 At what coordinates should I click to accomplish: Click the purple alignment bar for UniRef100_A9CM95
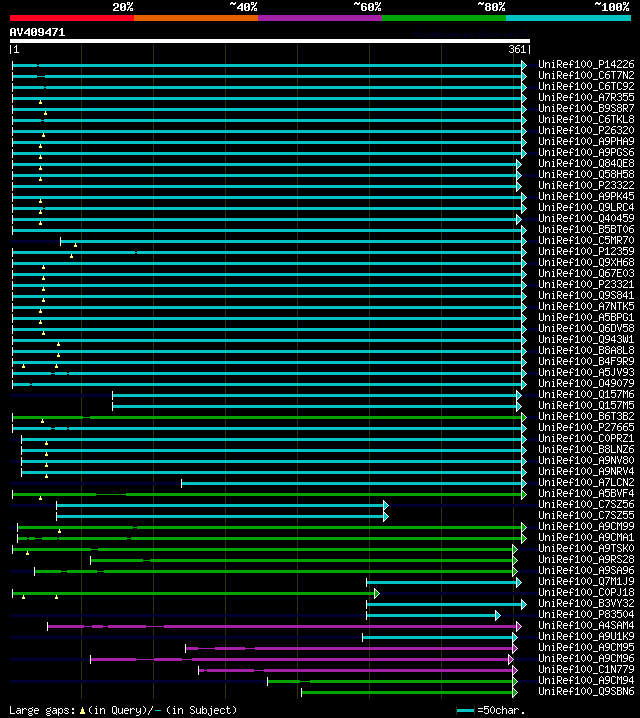(352, 648)
